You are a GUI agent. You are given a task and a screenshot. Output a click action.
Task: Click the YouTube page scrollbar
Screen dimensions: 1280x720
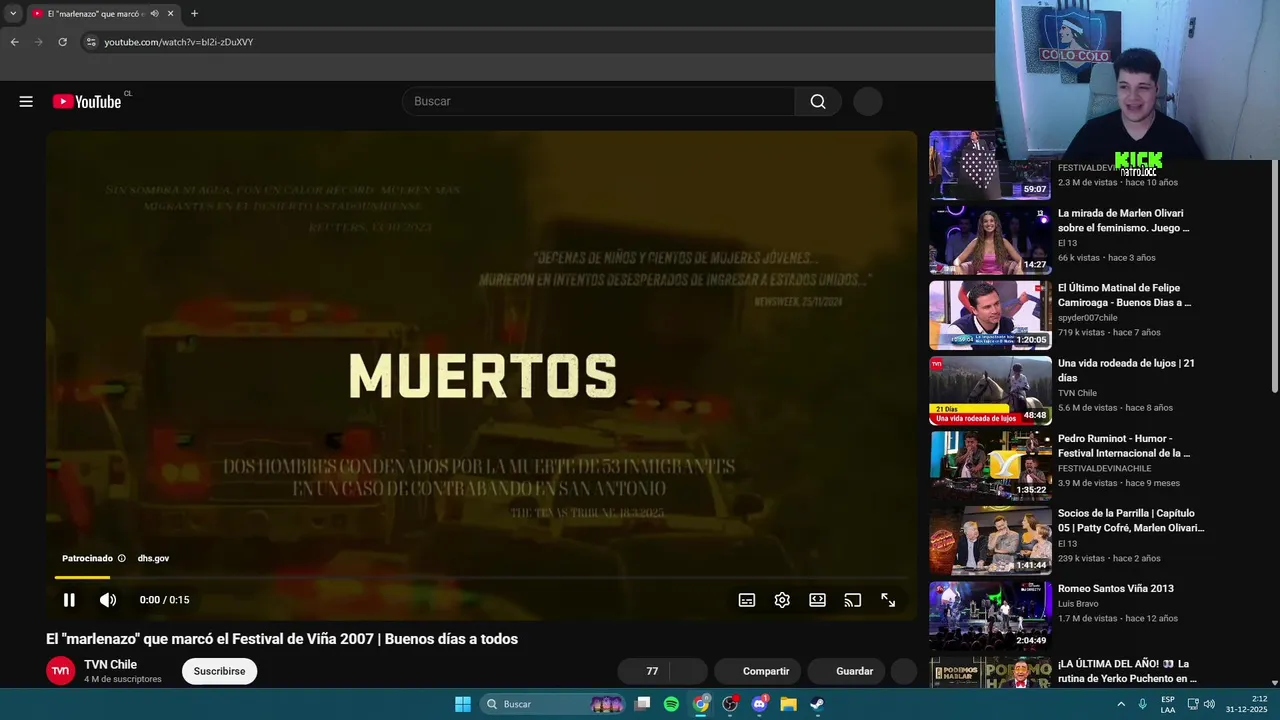[x=1274, y=275]
